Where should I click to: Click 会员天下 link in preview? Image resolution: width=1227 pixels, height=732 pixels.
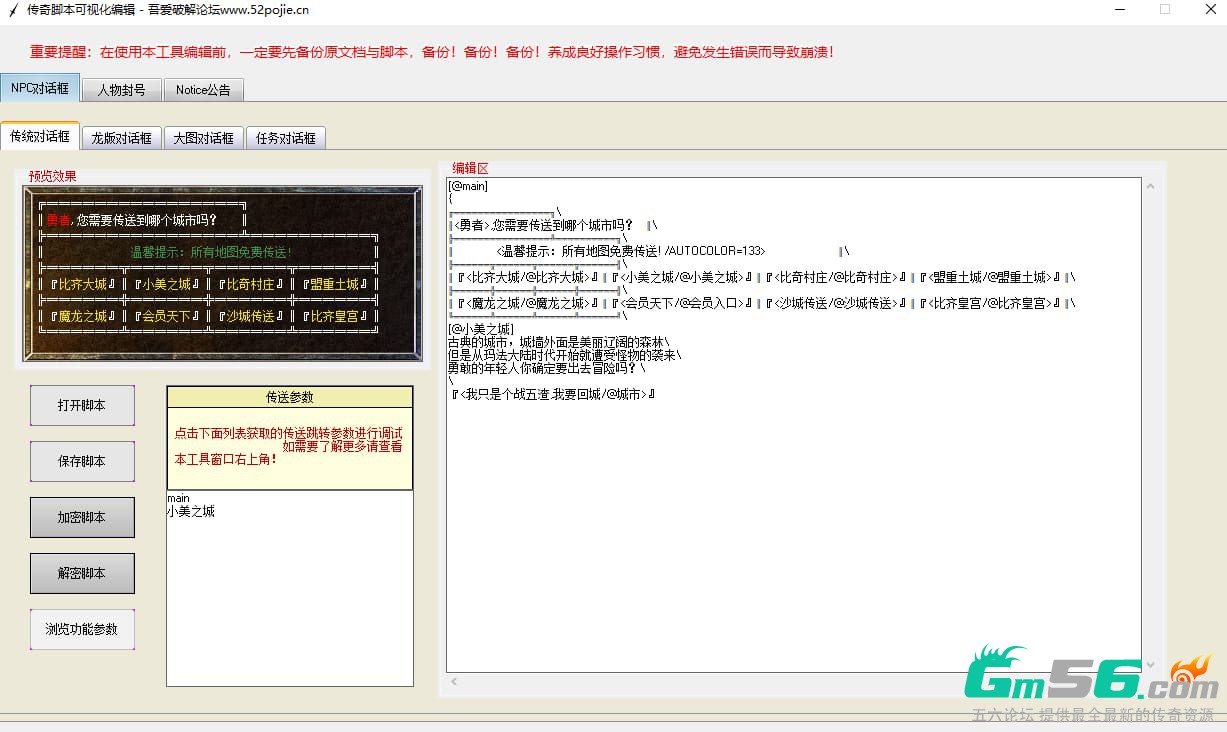166,316
